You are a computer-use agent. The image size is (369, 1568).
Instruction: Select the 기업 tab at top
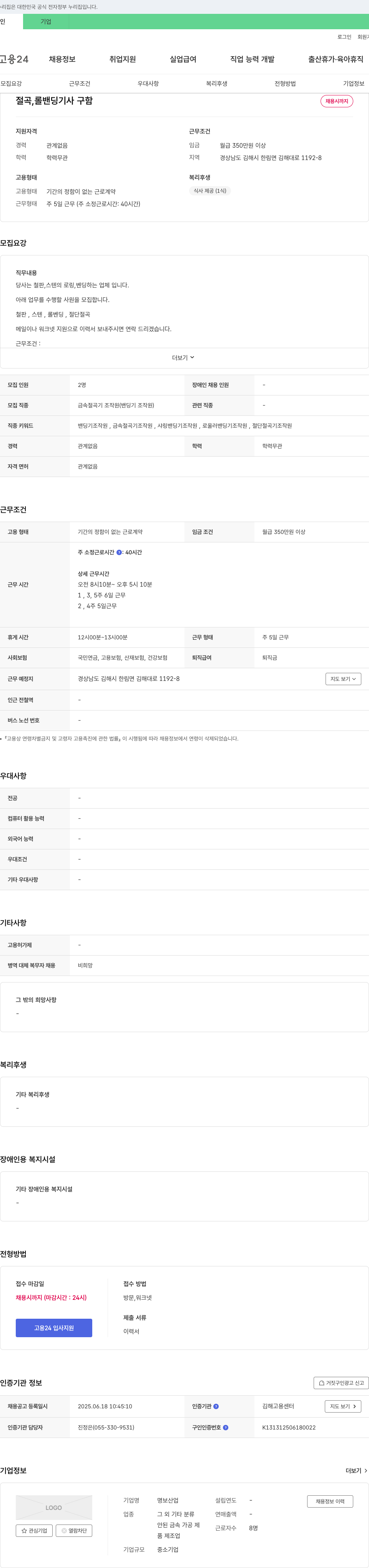click(46, 21)
